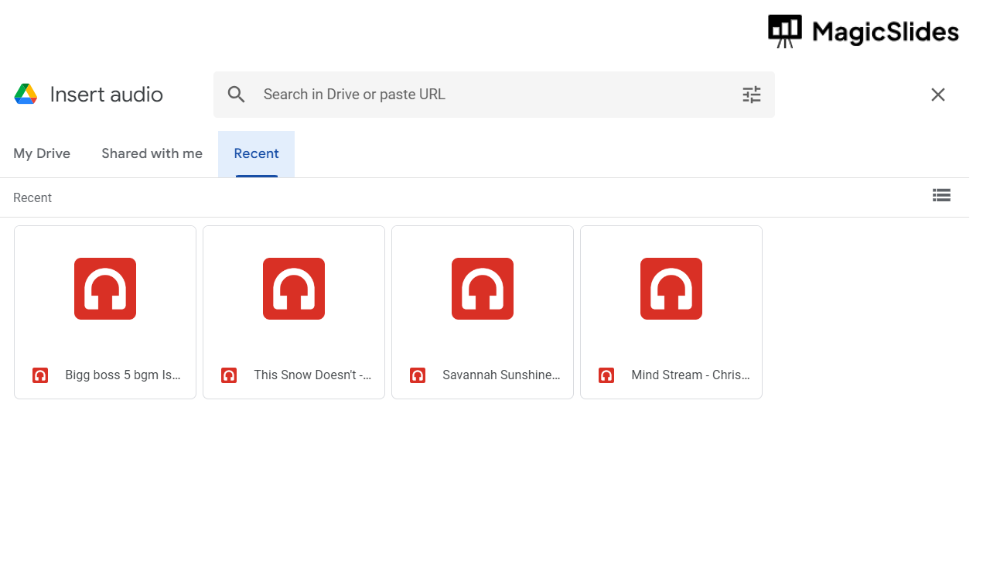Switch to list view layout

click(941, 196)
